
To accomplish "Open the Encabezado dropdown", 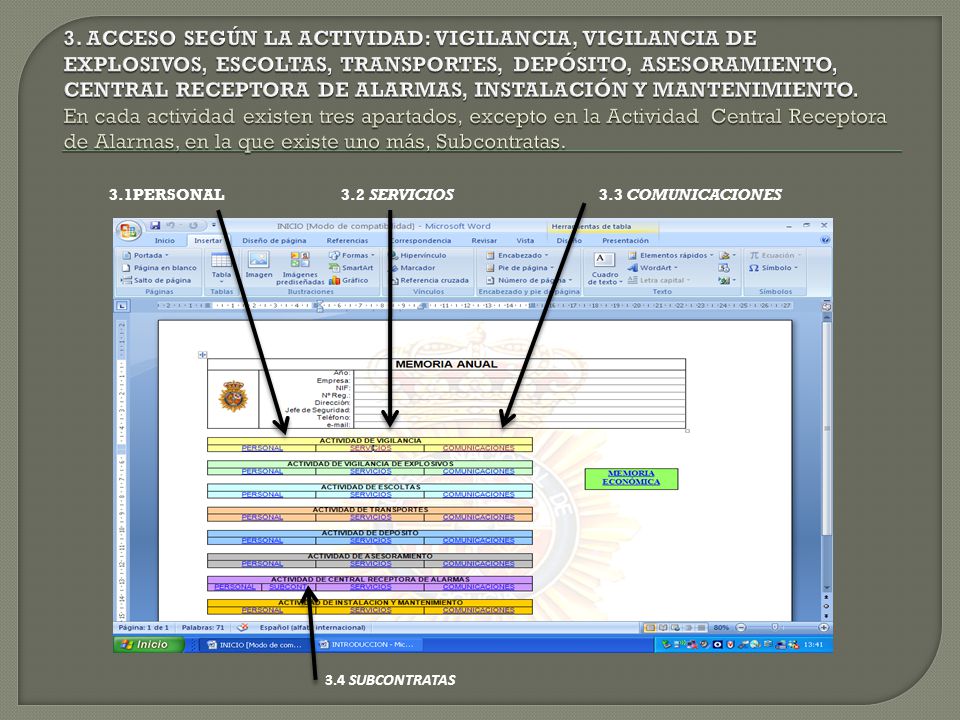I will pyautogui.click(x=517, y=255).
